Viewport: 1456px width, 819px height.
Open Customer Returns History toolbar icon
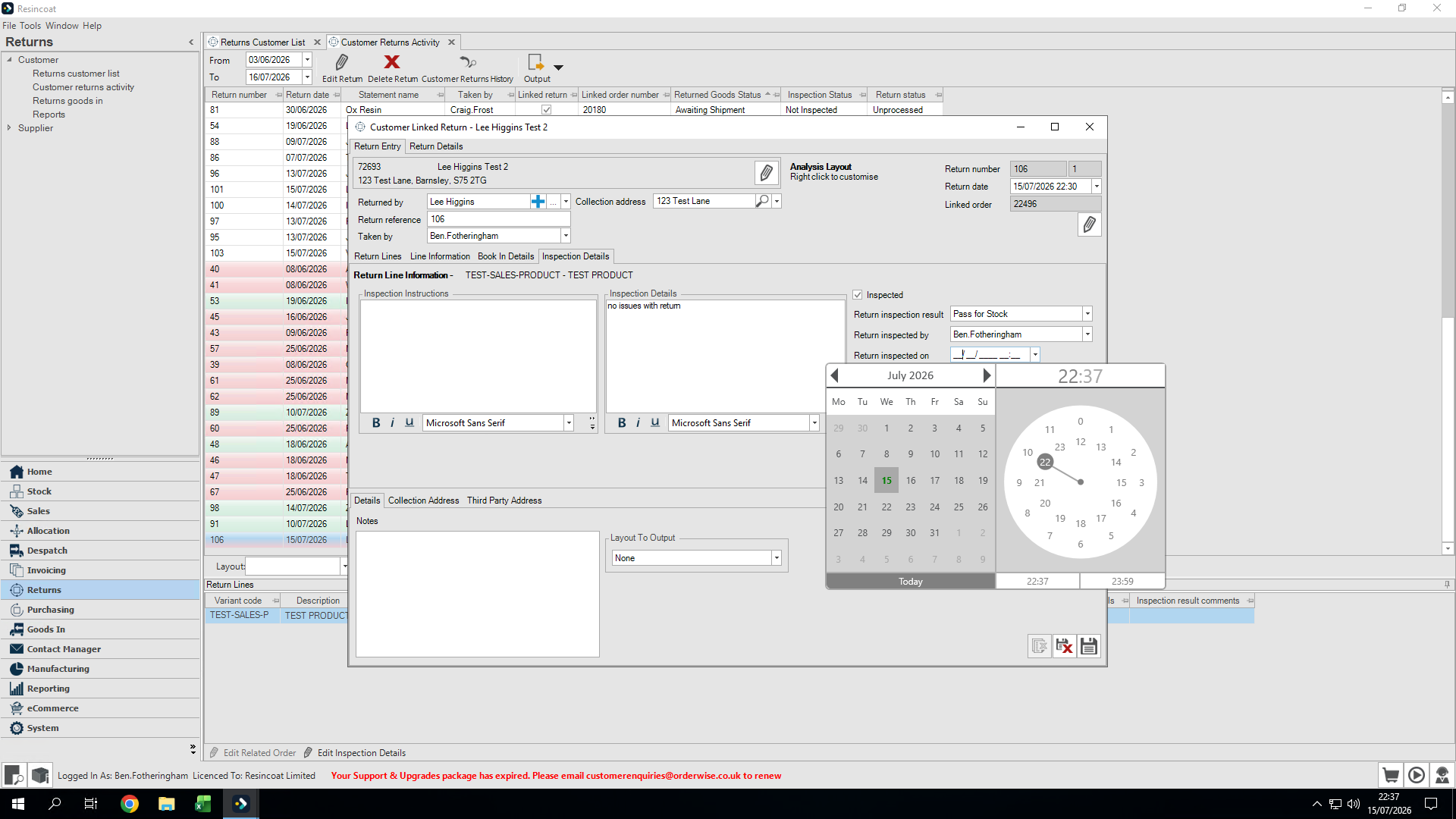click(x=467, y=62)
